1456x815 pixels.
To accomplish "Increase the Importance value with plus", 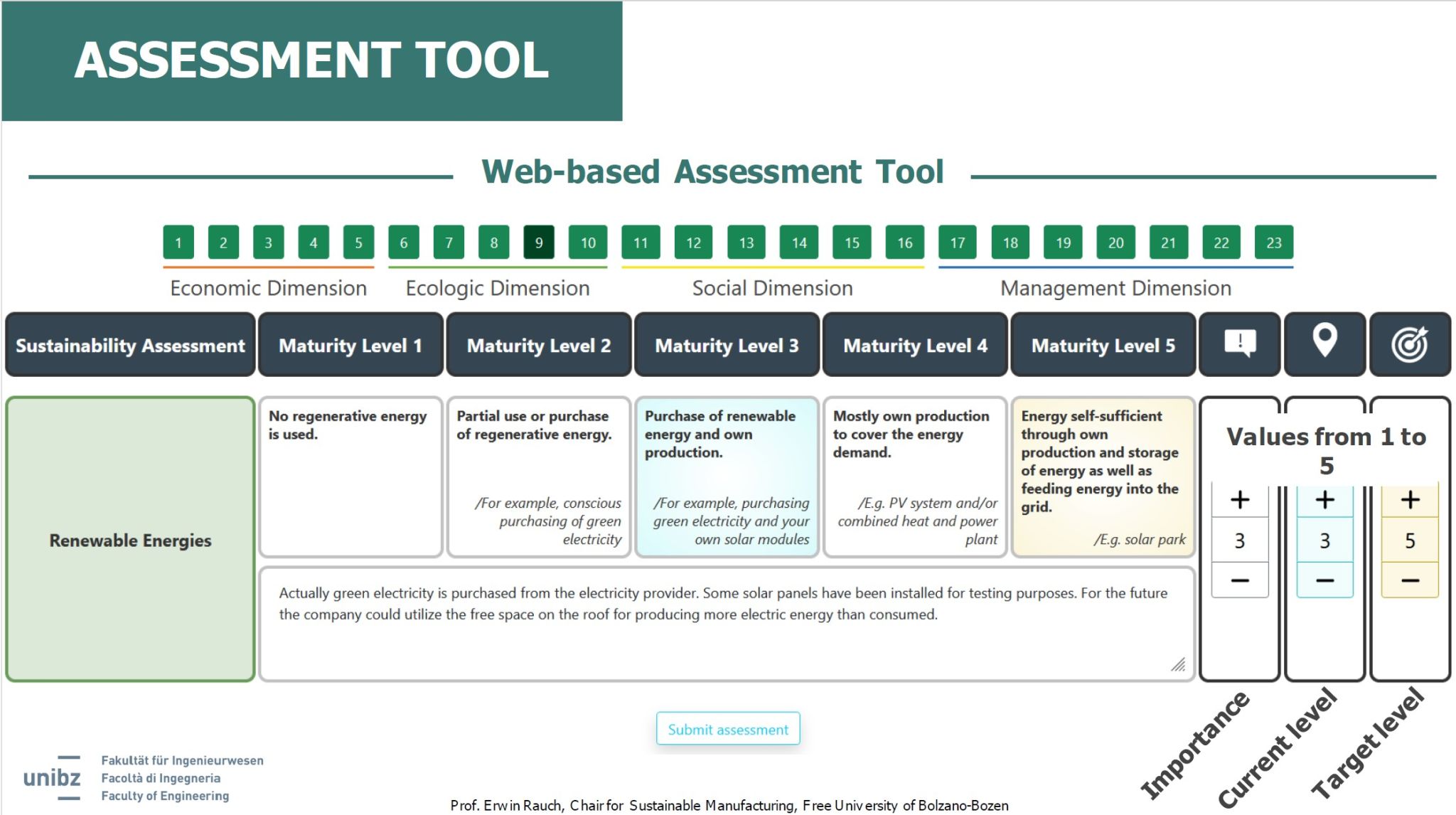I will tap(1240, 500).
